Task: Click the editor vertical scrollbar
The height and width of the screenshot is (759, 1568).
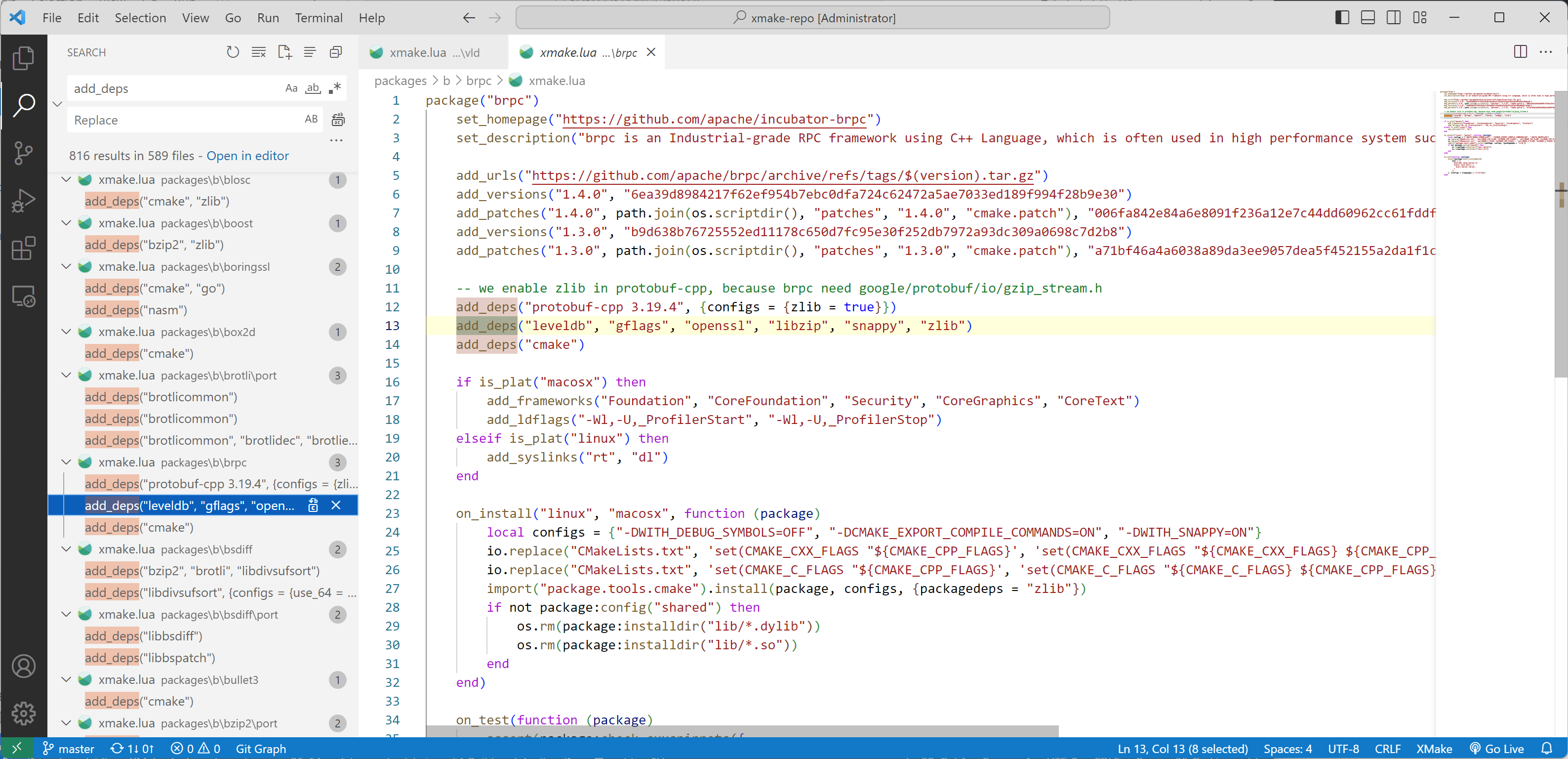Action: [x=1561, y=235]
